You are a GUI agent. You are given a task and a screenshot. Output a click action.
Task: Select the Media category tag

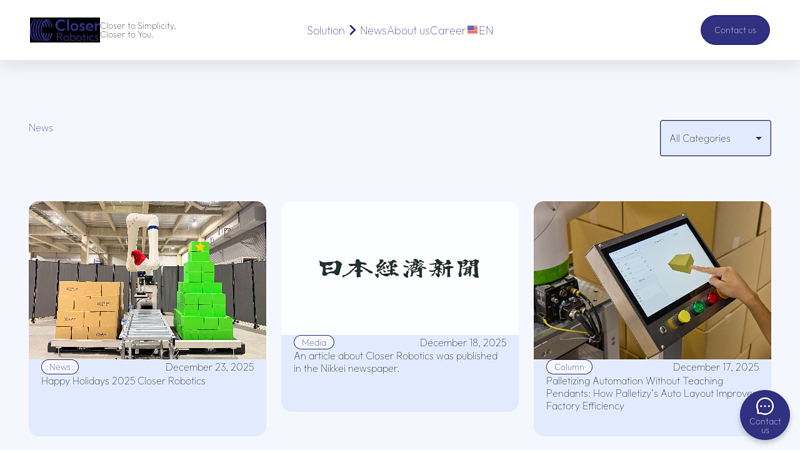click(x=314, y=342)
